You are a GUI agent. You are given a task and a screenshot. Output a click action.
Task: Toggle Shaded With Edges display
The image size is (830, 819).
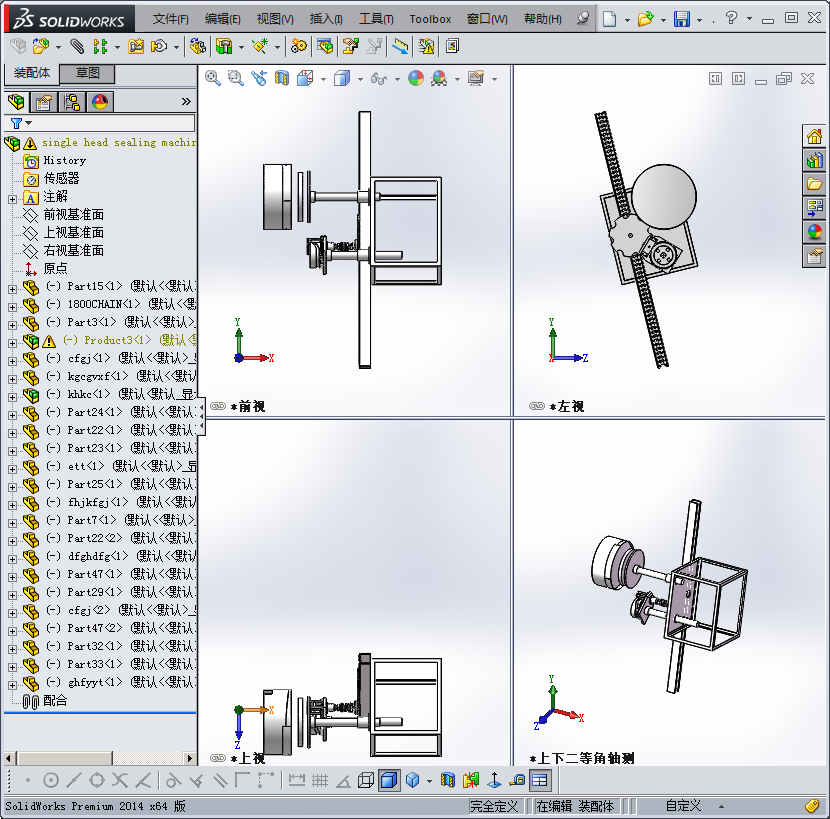click(x=389, y=780)
